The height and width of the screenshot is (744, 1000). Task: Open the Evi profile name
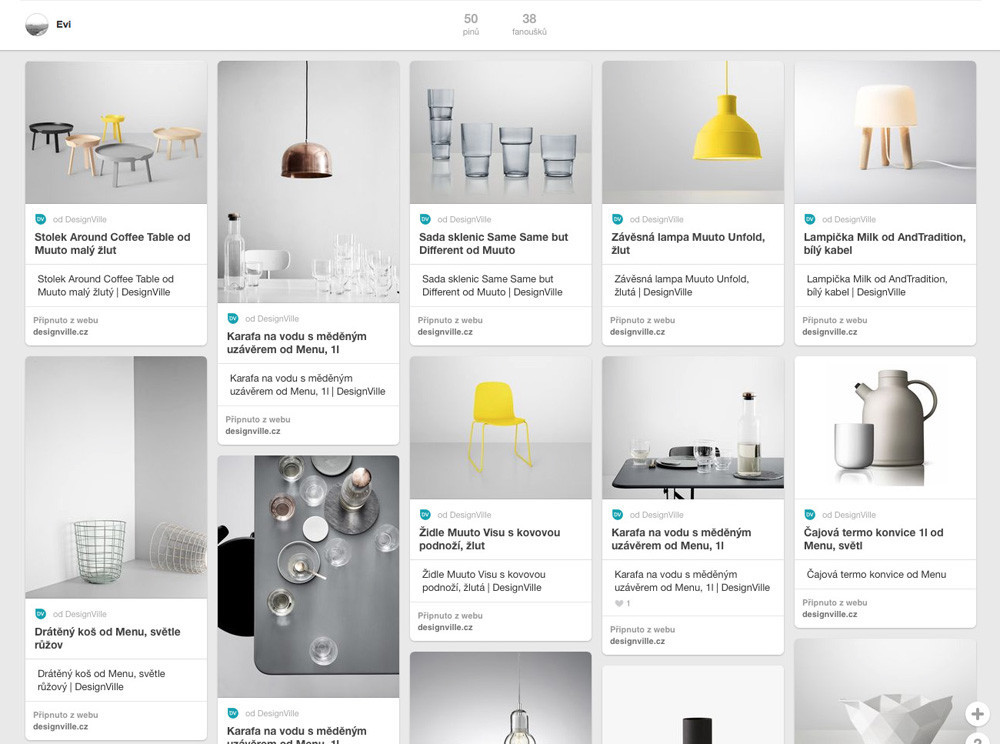coord(63,24)
